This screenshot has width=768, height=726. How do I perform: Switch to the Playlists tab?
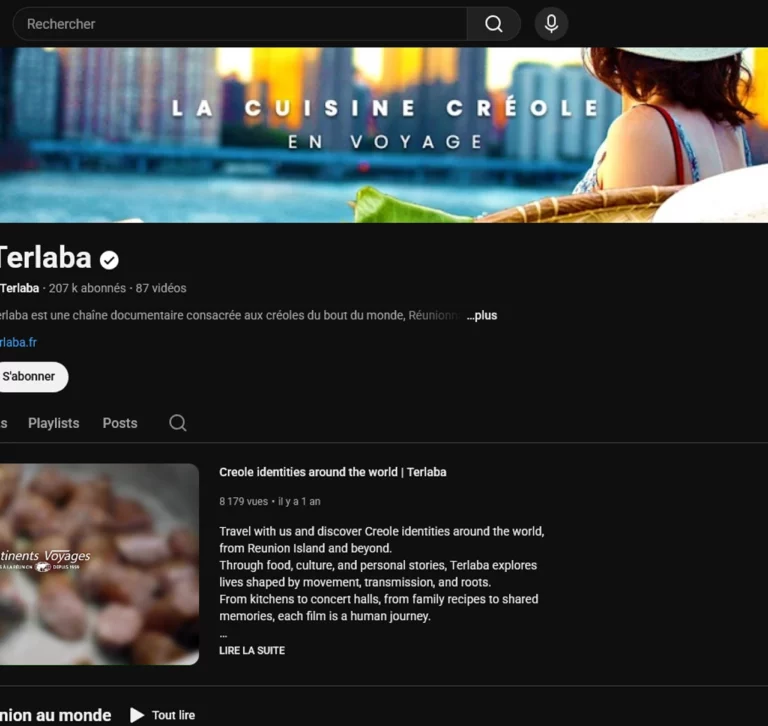[53, 423]
